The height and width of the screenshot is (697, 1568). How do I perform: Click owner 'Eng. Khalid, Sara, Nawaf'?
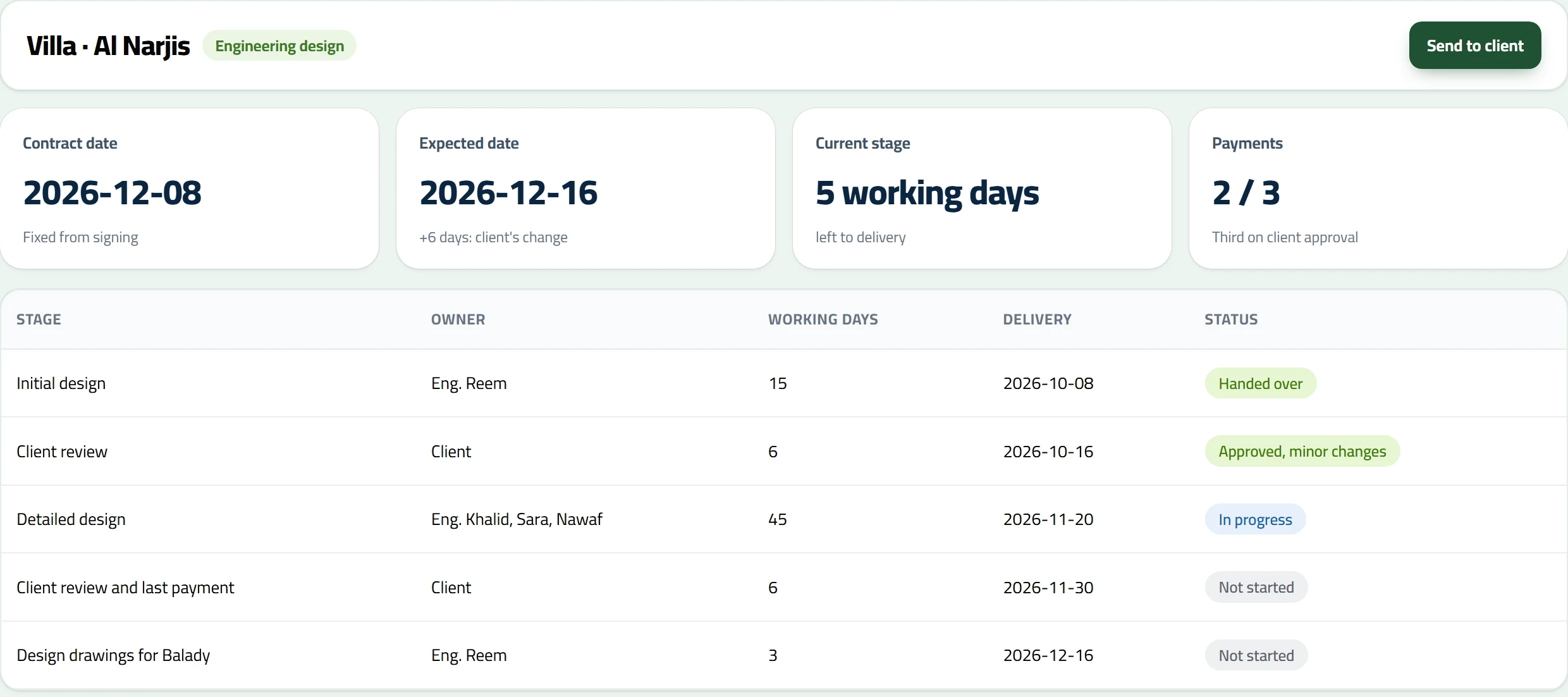[517, 519]
